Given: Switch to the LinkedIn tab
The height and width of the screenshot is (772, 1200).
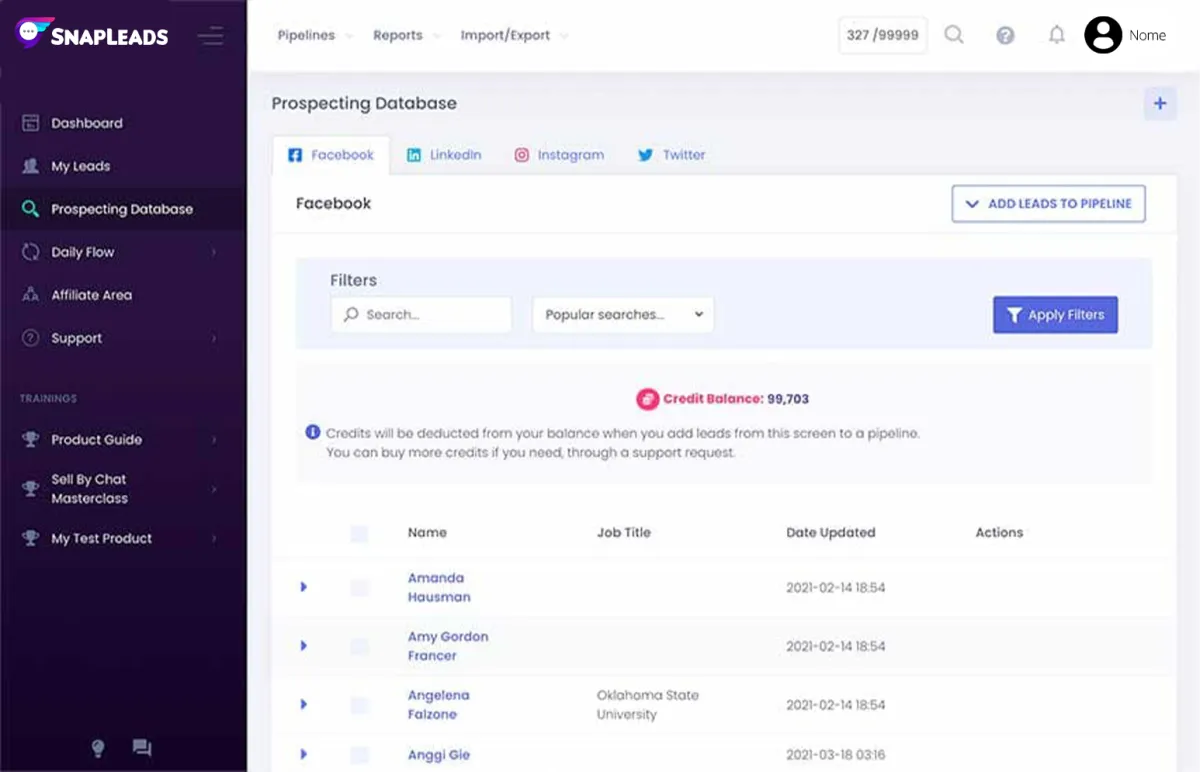Looking at the screenshot, I should click(444, 155).
